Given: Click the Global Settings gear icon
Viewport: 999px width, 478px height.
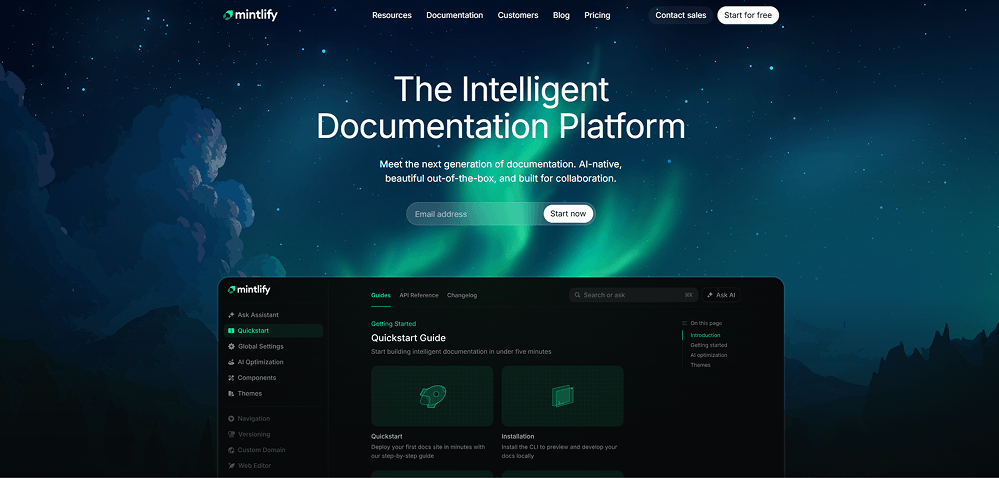Looking at the screenshot, I should [231, 347].
